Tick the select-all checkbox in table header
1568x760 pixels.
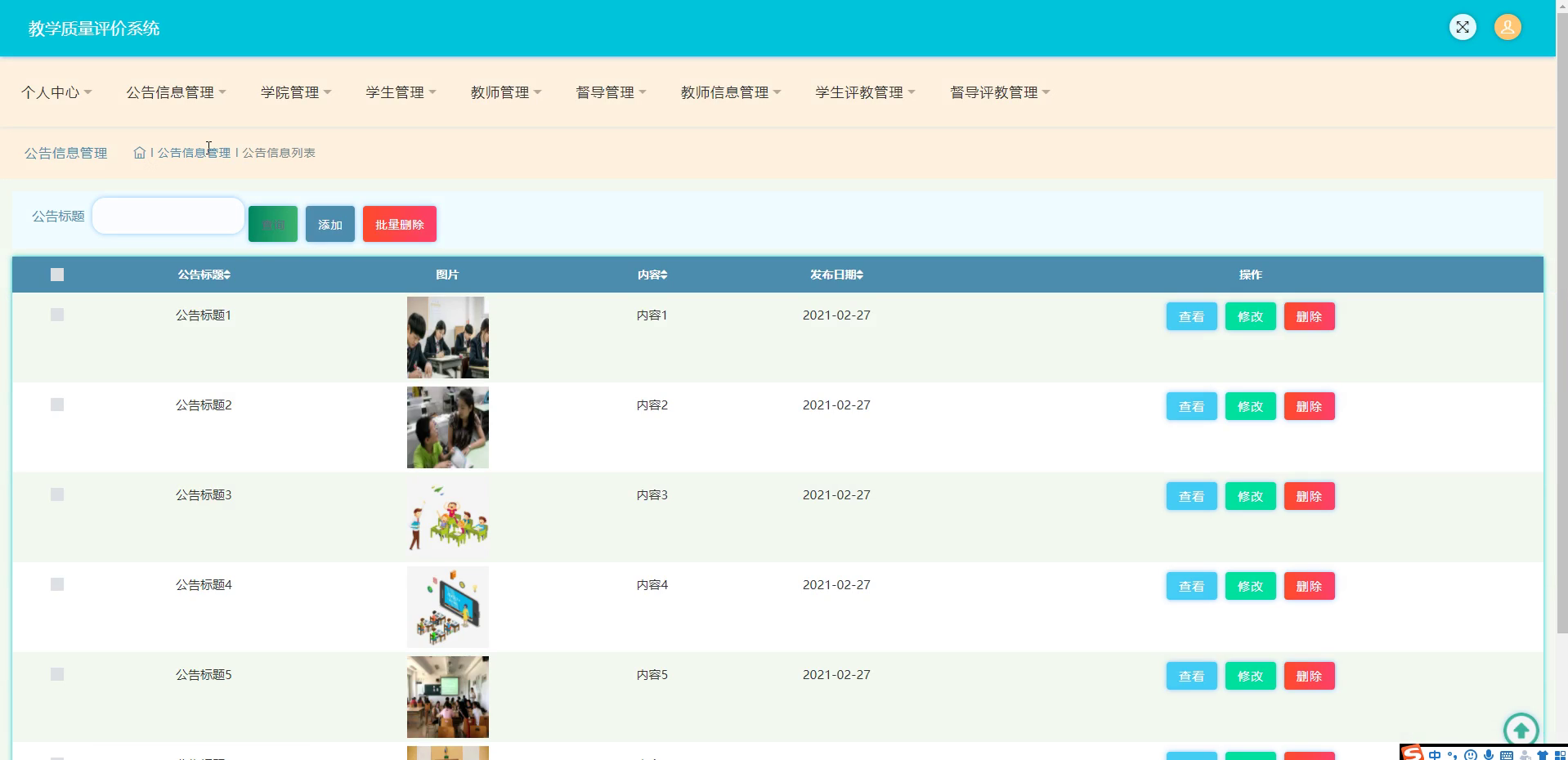tap(57, 275)
